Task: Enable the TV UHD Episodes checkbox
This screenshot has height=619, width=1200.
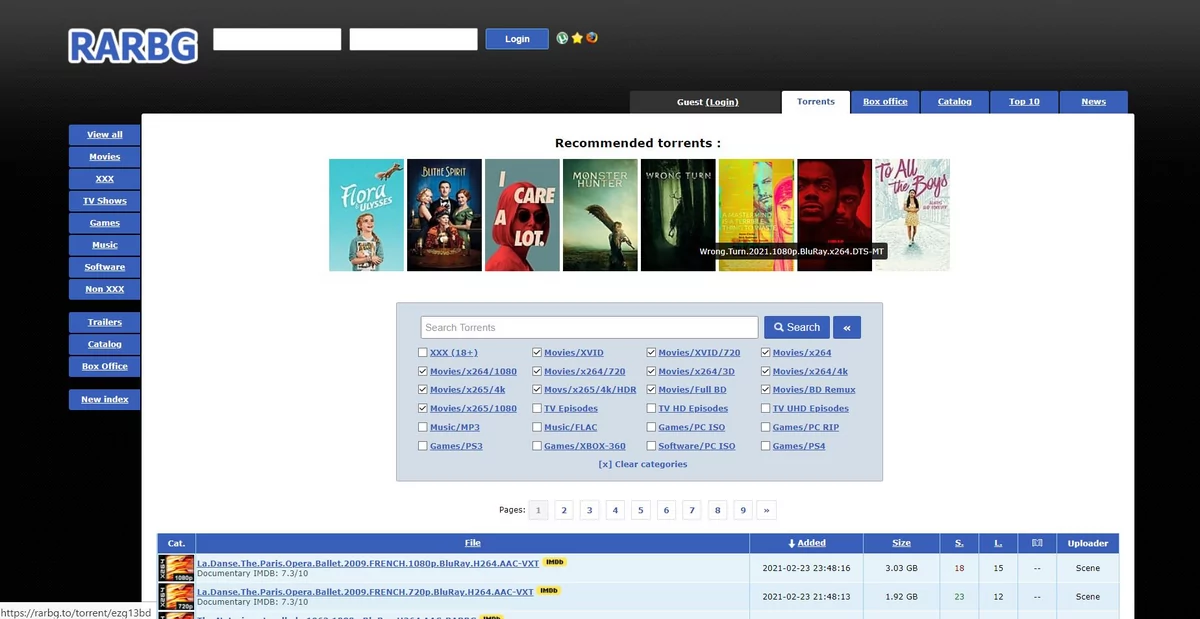Action: pyautogui.click(x=766, y=408)
